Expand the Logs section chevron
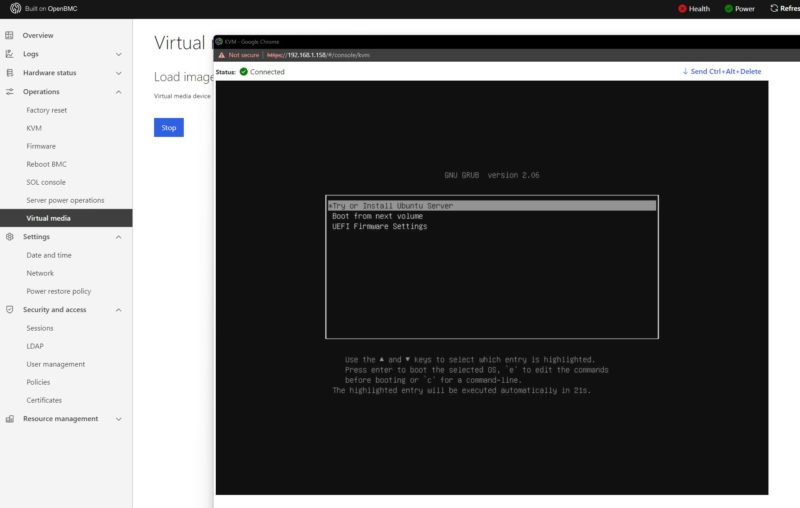The image size is (800, 508). (118, 54)
